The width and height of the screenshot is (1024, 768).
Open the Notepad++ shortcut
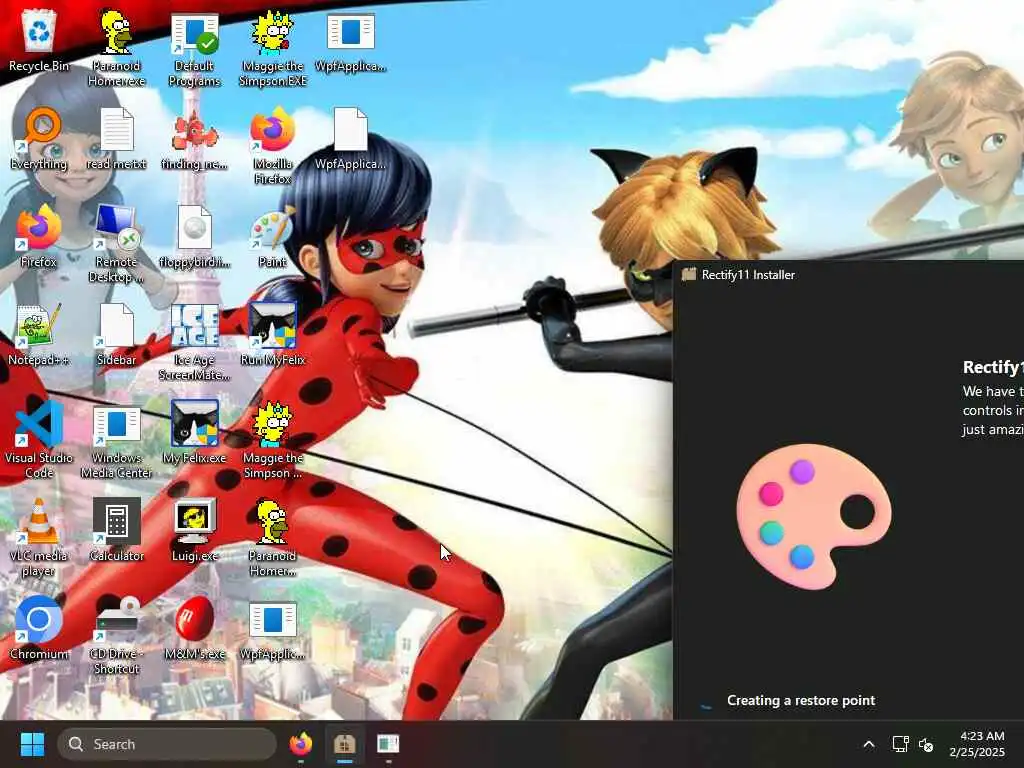(39, 334)
